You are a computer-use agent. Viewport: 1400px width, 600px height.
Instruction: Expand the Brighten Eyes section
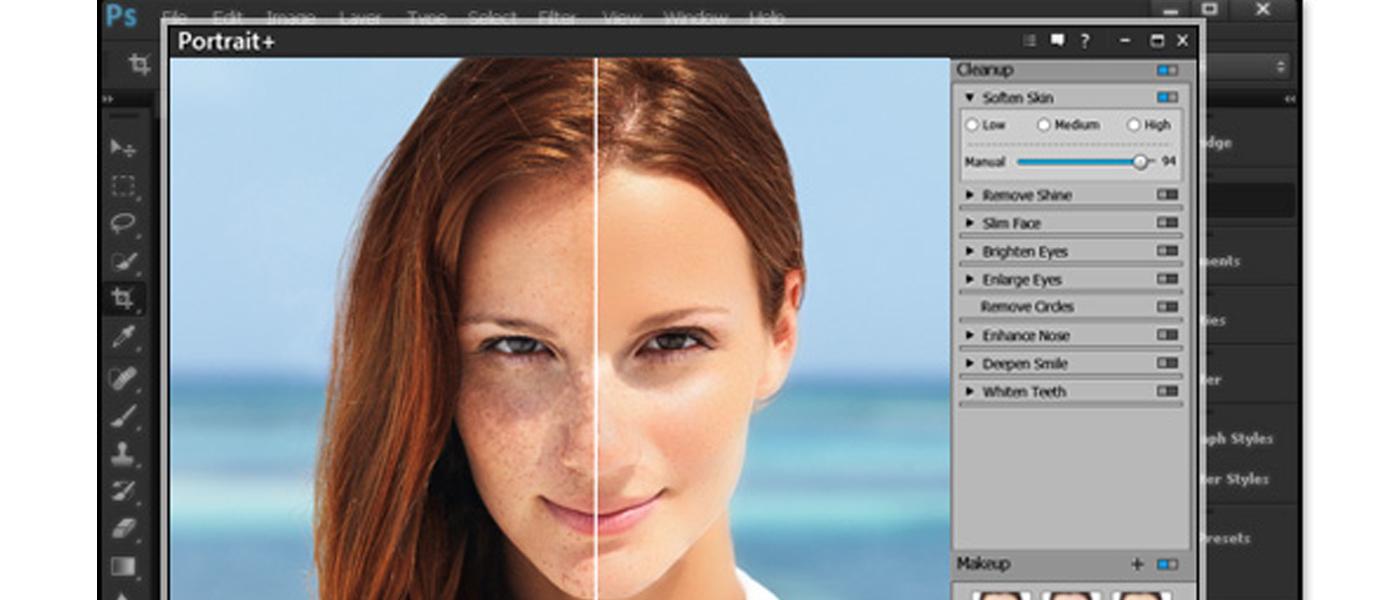(969, 251)
